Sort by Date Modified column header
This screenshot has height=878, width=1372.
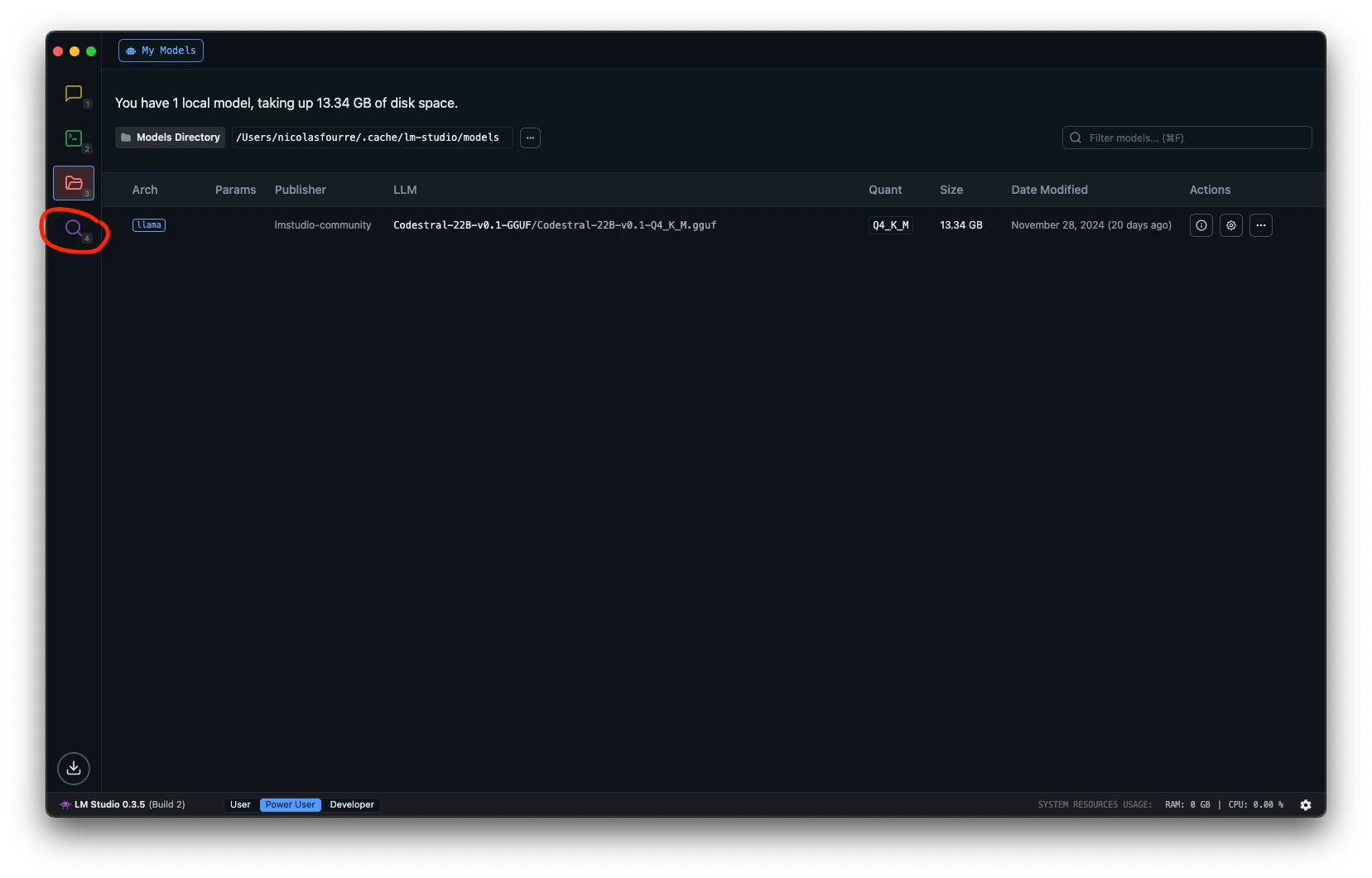pyautogui.click(x=1049, y=190)
